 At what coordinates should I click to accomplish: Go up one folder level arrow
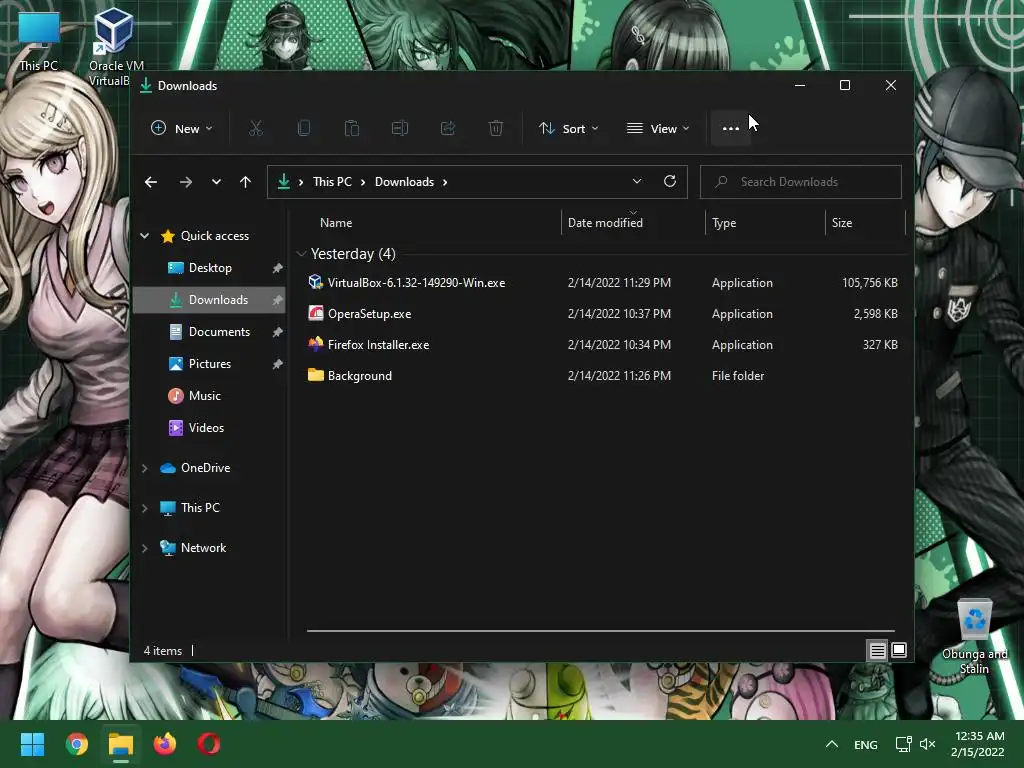246,182
